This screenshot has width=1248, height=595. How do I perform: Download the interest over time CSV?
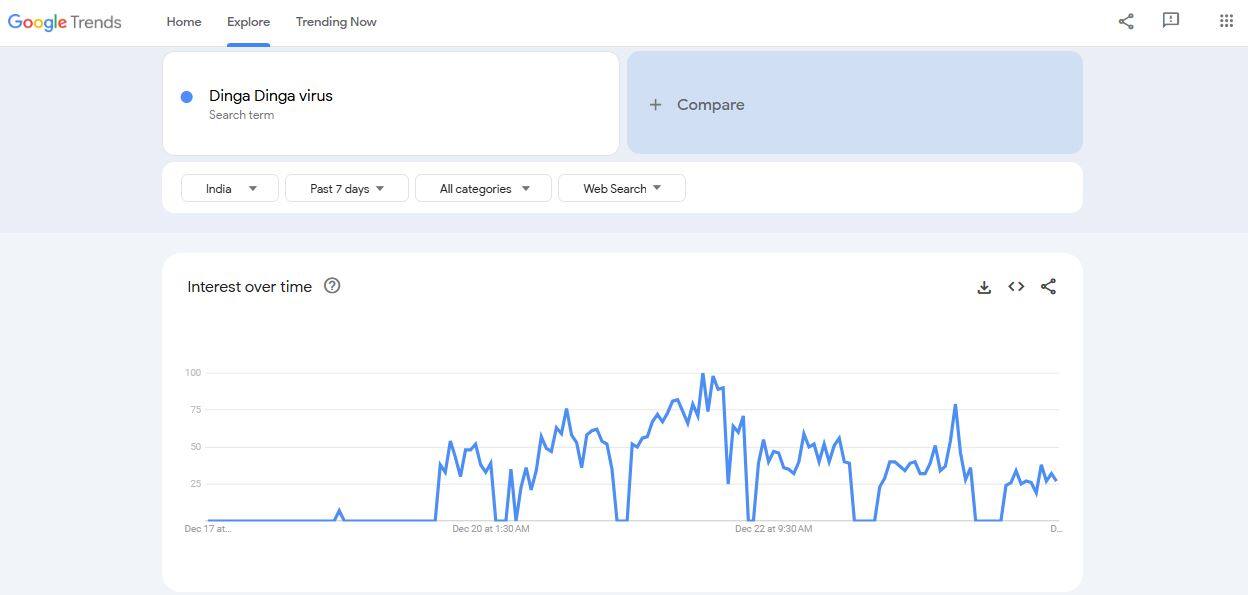[x=984, y=287]
